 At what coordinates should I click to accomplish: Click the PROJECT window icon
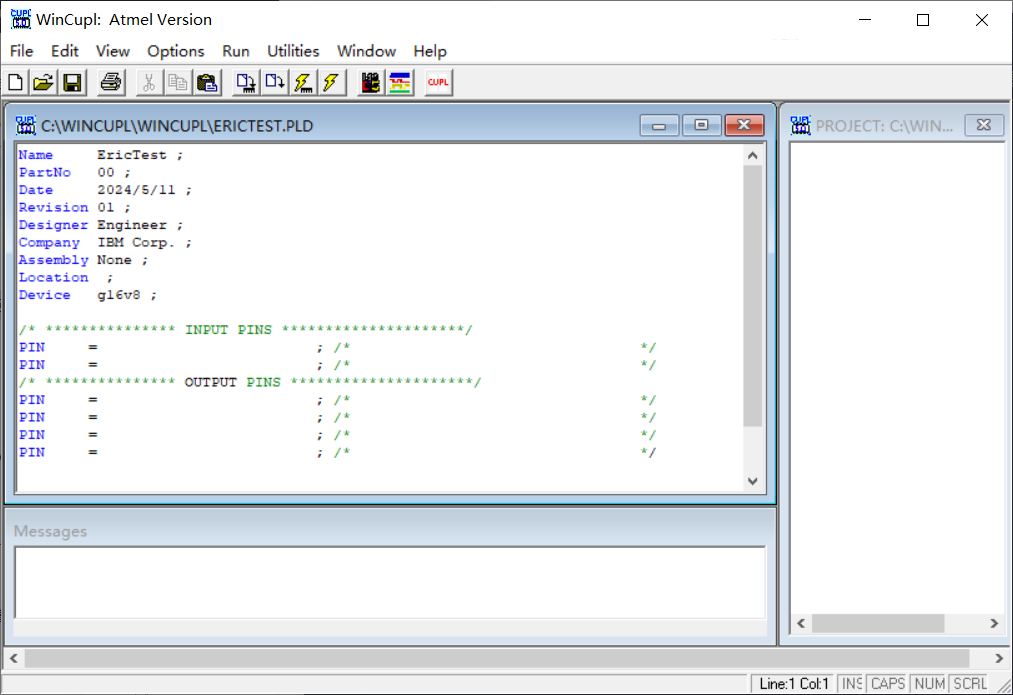(x=800, y=125)
